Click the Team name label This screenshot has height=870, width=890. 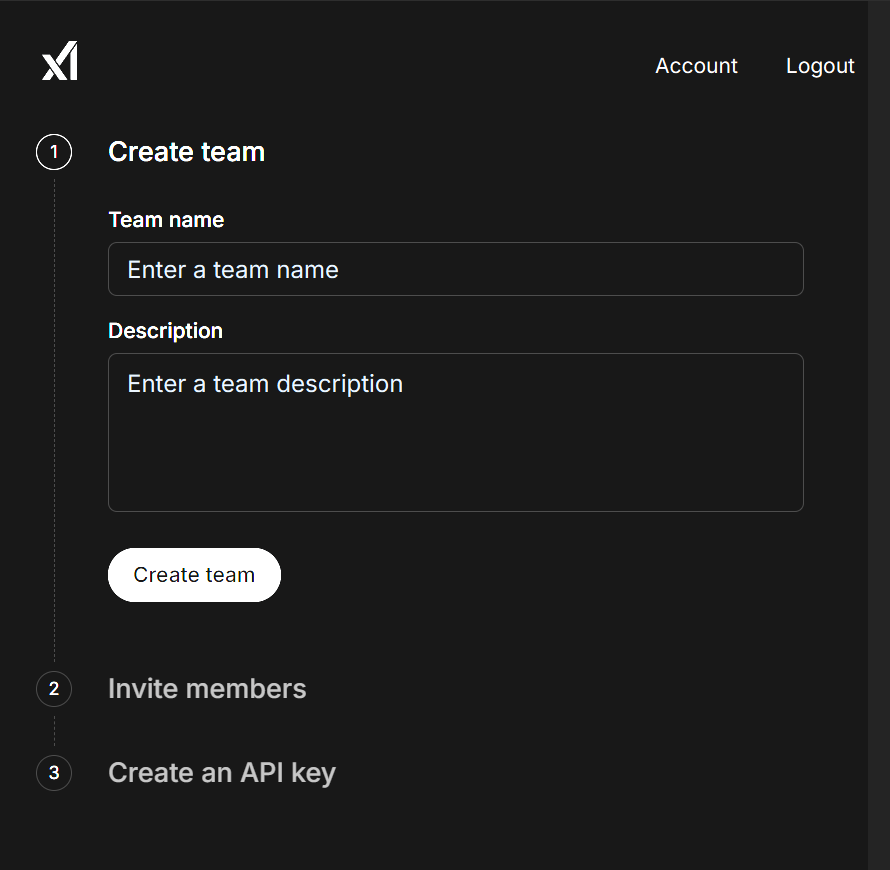[x=166, y=220]
